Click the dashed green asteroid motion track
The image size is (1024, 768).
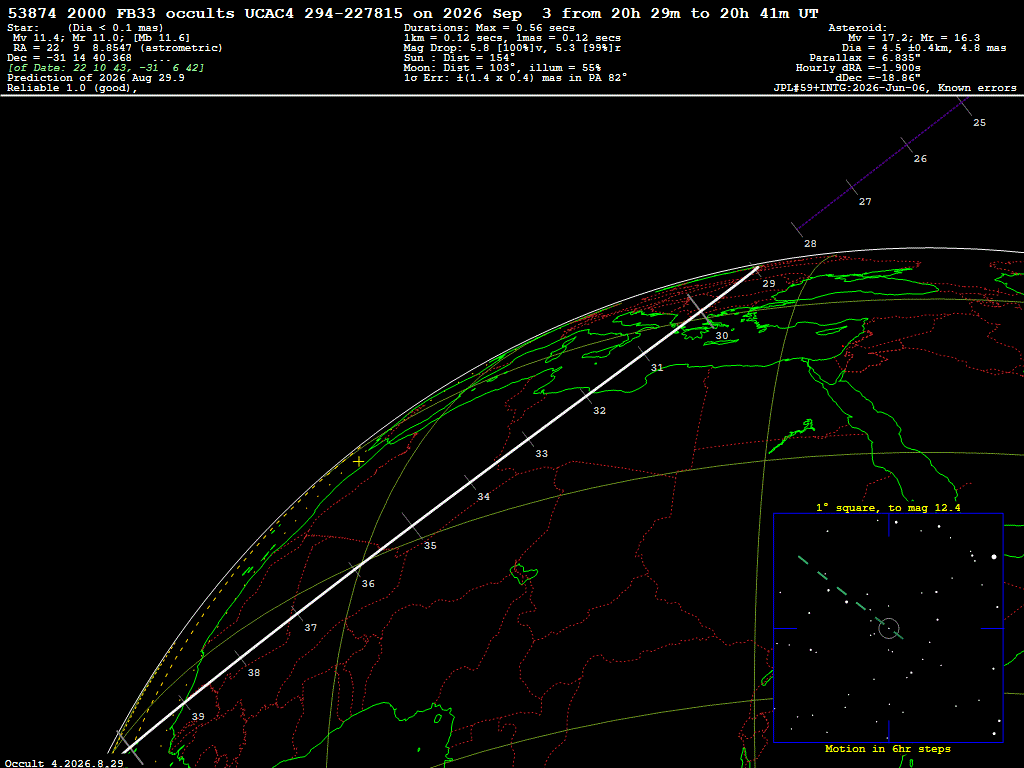tap(850, 598)
